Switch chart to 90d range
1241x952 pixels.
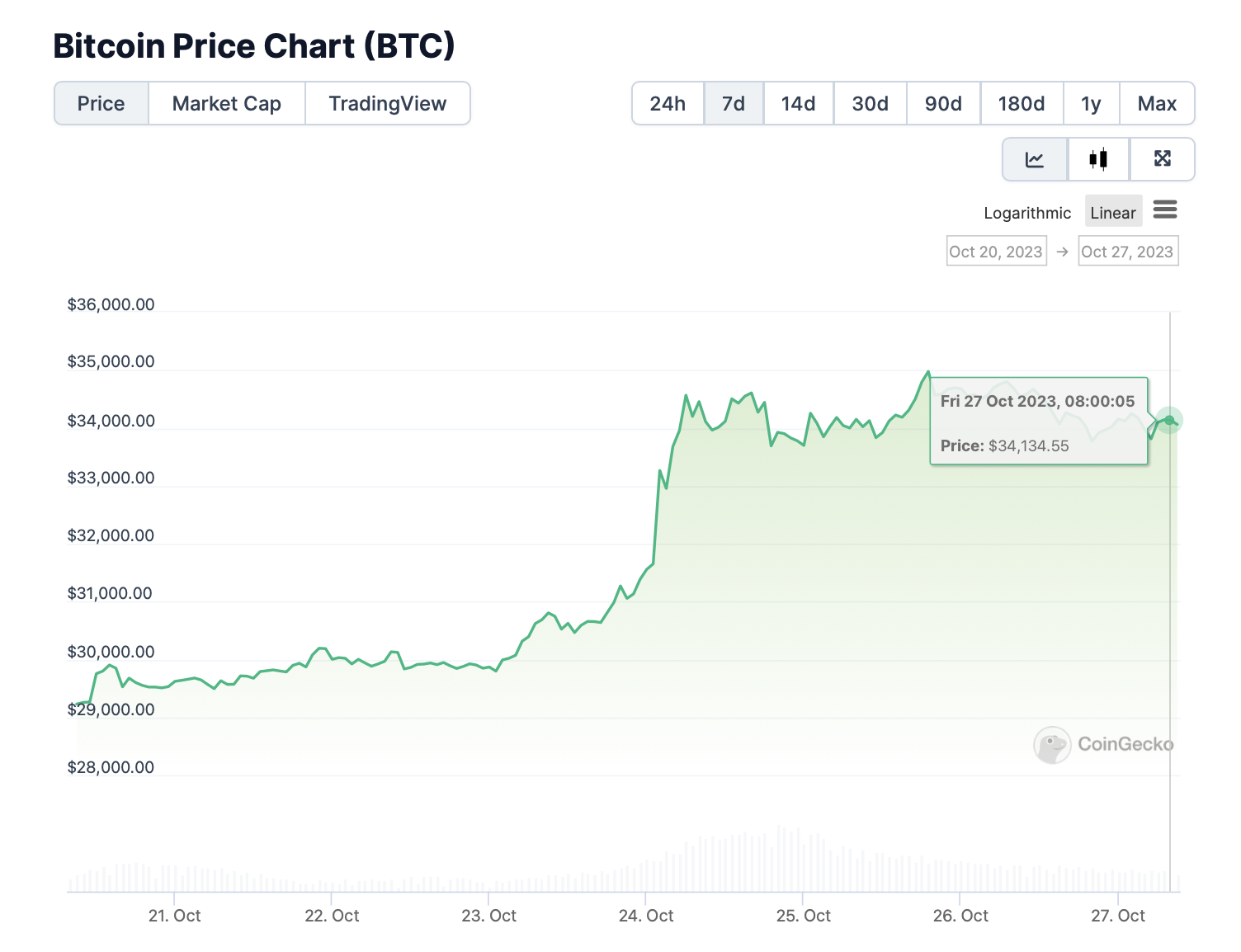[x=943, y=104]
